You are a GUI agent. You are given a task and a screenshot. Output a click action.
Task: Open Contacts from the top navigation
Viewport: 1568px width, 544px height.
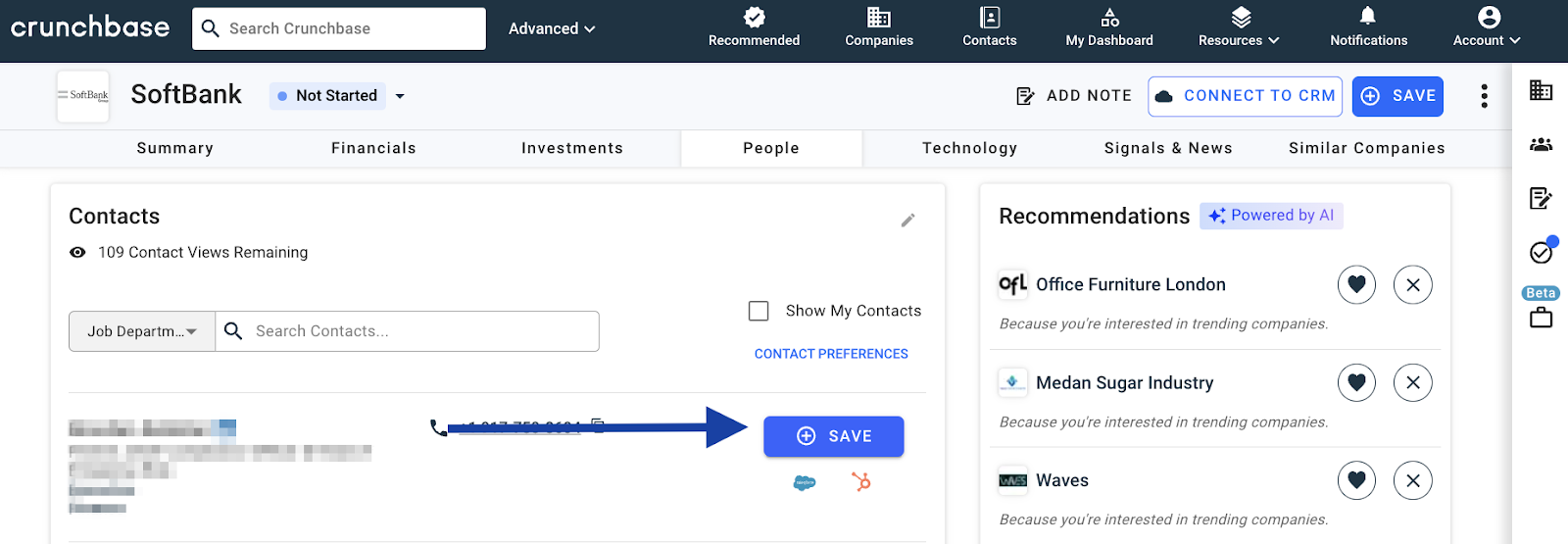coord(990,27)
